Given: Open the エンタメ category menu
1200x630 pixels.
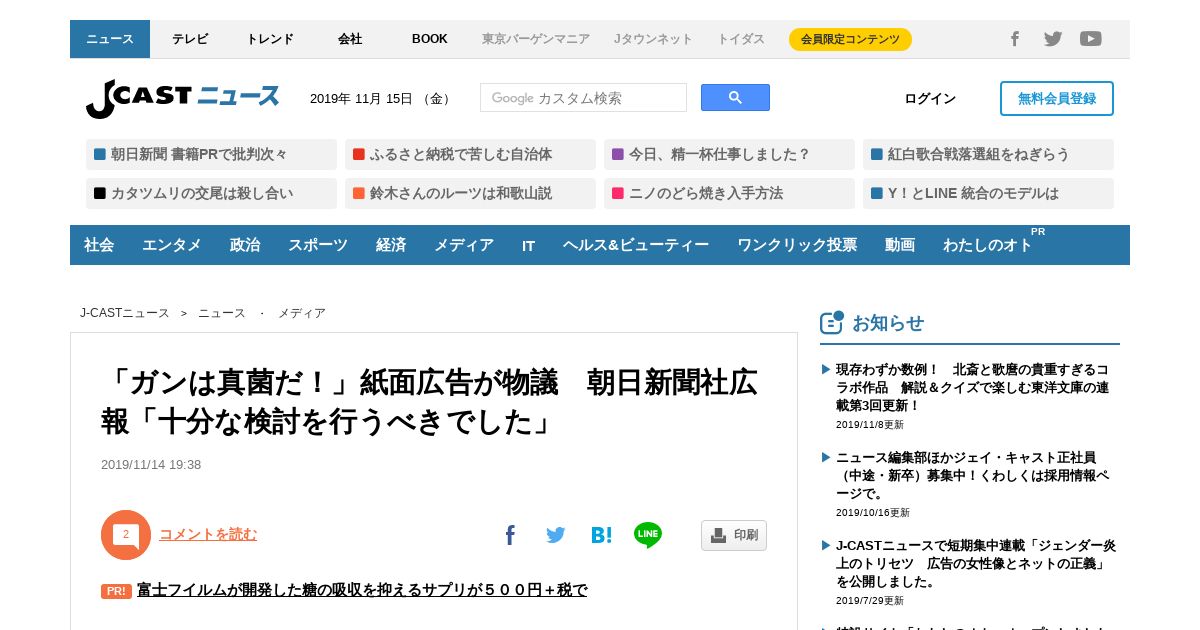Looking at the screenshot, I should coord(172,245).
